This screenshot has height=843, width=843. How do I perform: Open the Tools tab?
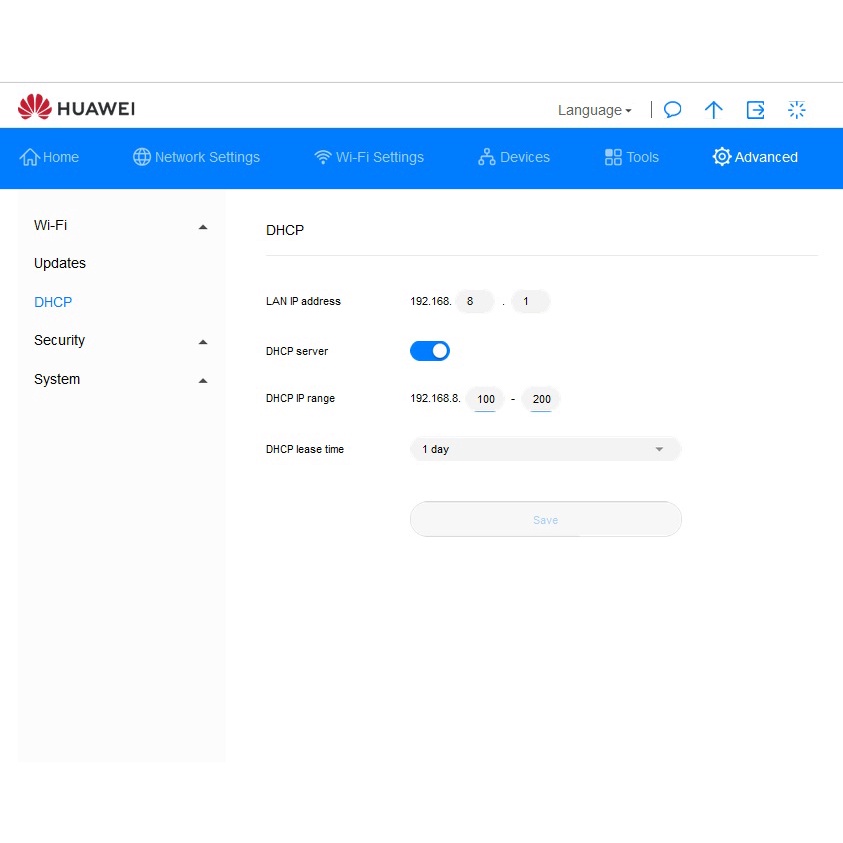tap(632, 157)
